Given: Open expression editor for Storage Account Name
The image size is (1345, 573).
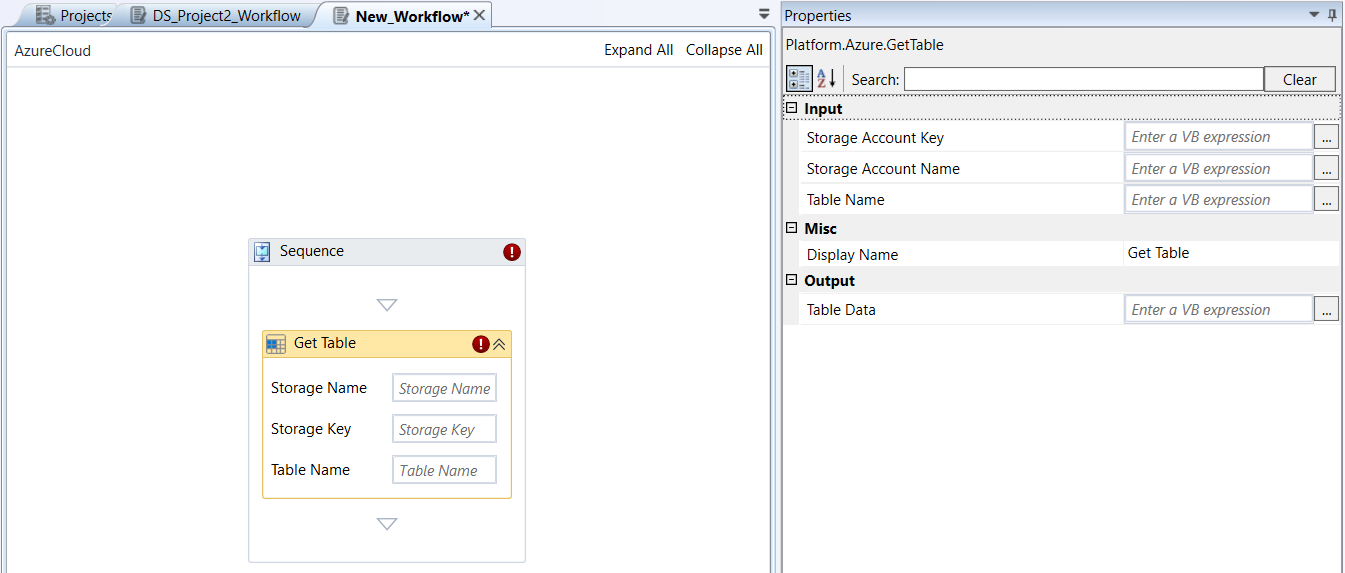Looking at the screenshot, I should tap(1326, 168).
